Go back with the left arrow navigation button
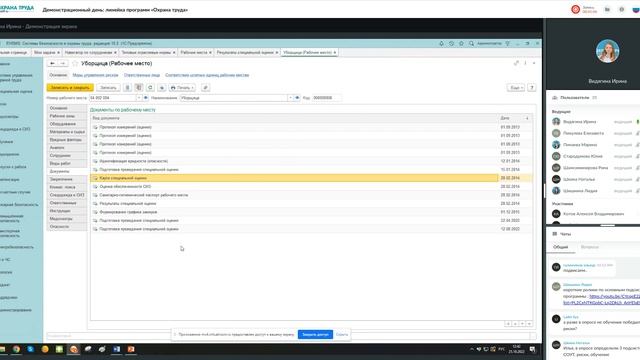The height and width of the screenshot is (360, 640). tap(52, 63)
